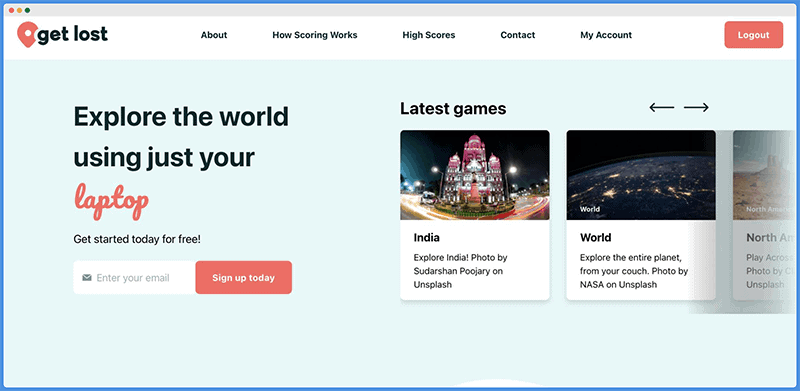Click the red window close dot
800x391 pixels.
[11, 10]
